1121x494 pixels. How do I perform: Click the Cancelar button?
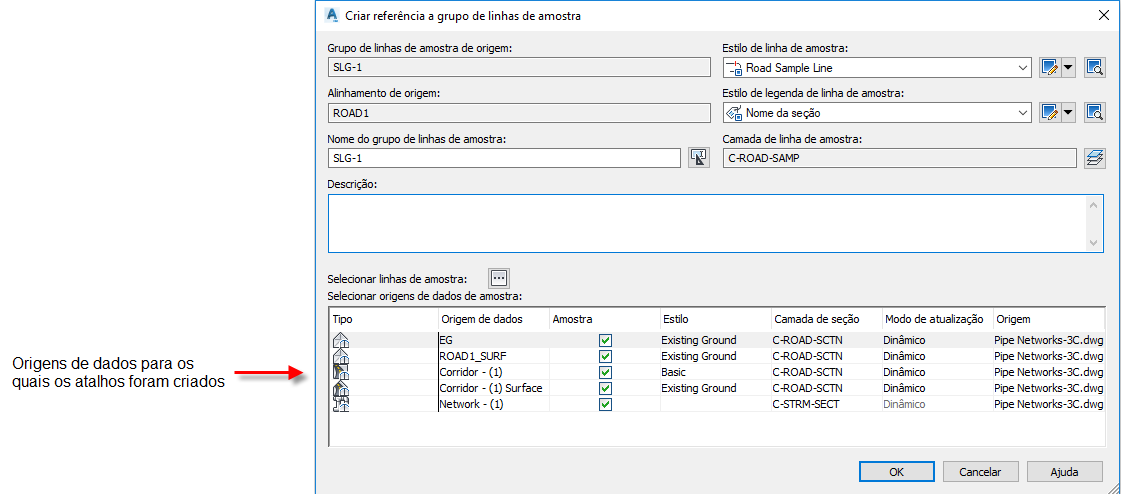980,471
